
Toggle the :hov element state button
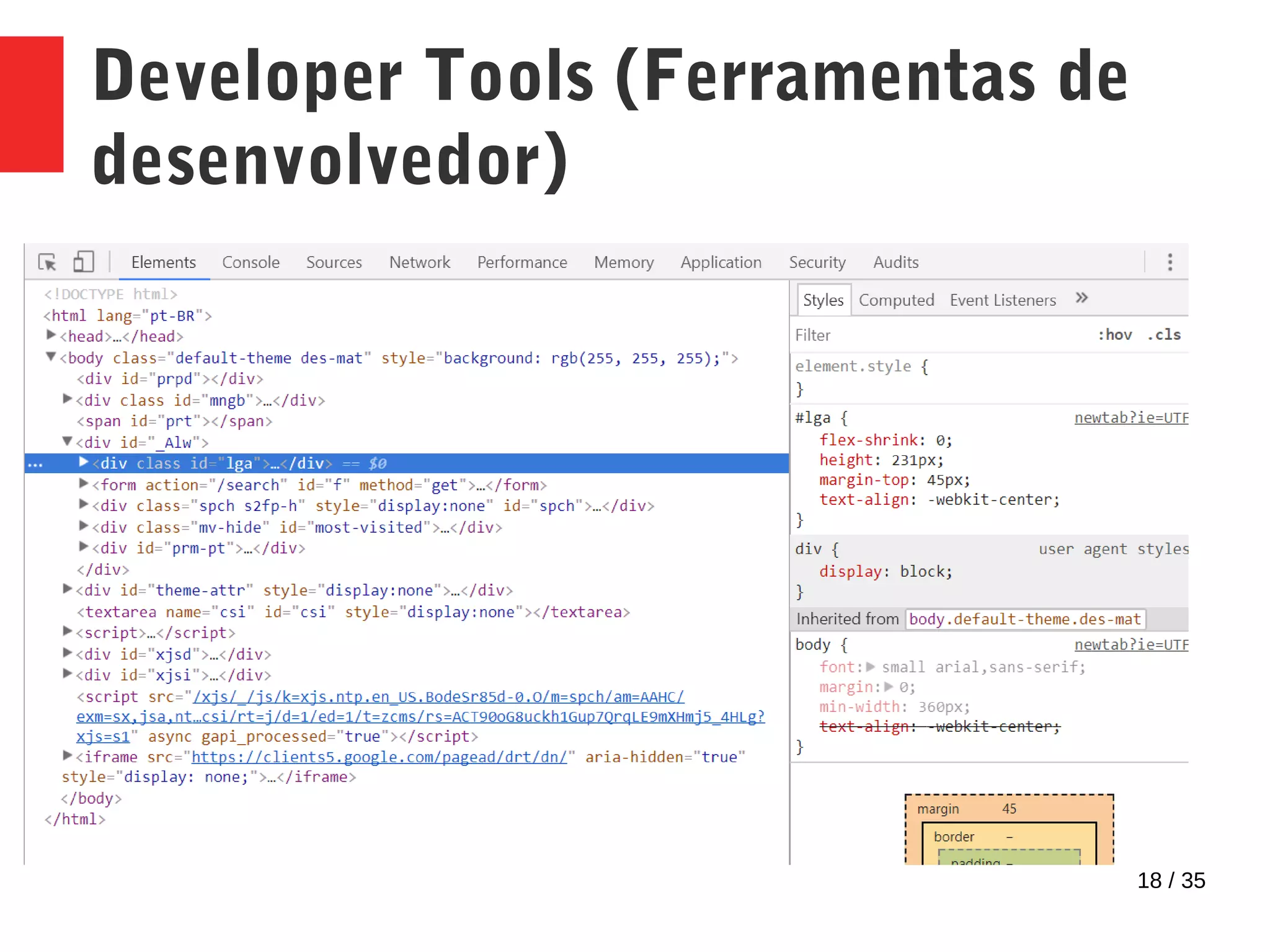pos(1114,335)
